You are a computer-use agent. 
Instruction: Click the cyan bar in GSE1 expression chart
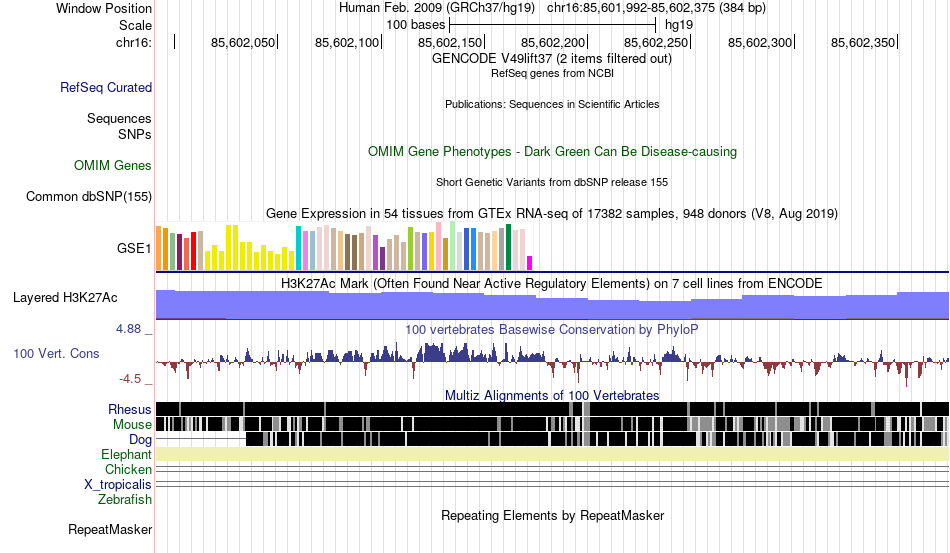point(298,248)
